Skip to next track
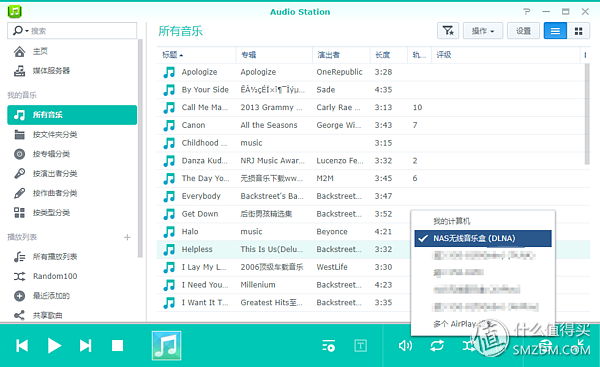The image size is (600, 367). 86,346
